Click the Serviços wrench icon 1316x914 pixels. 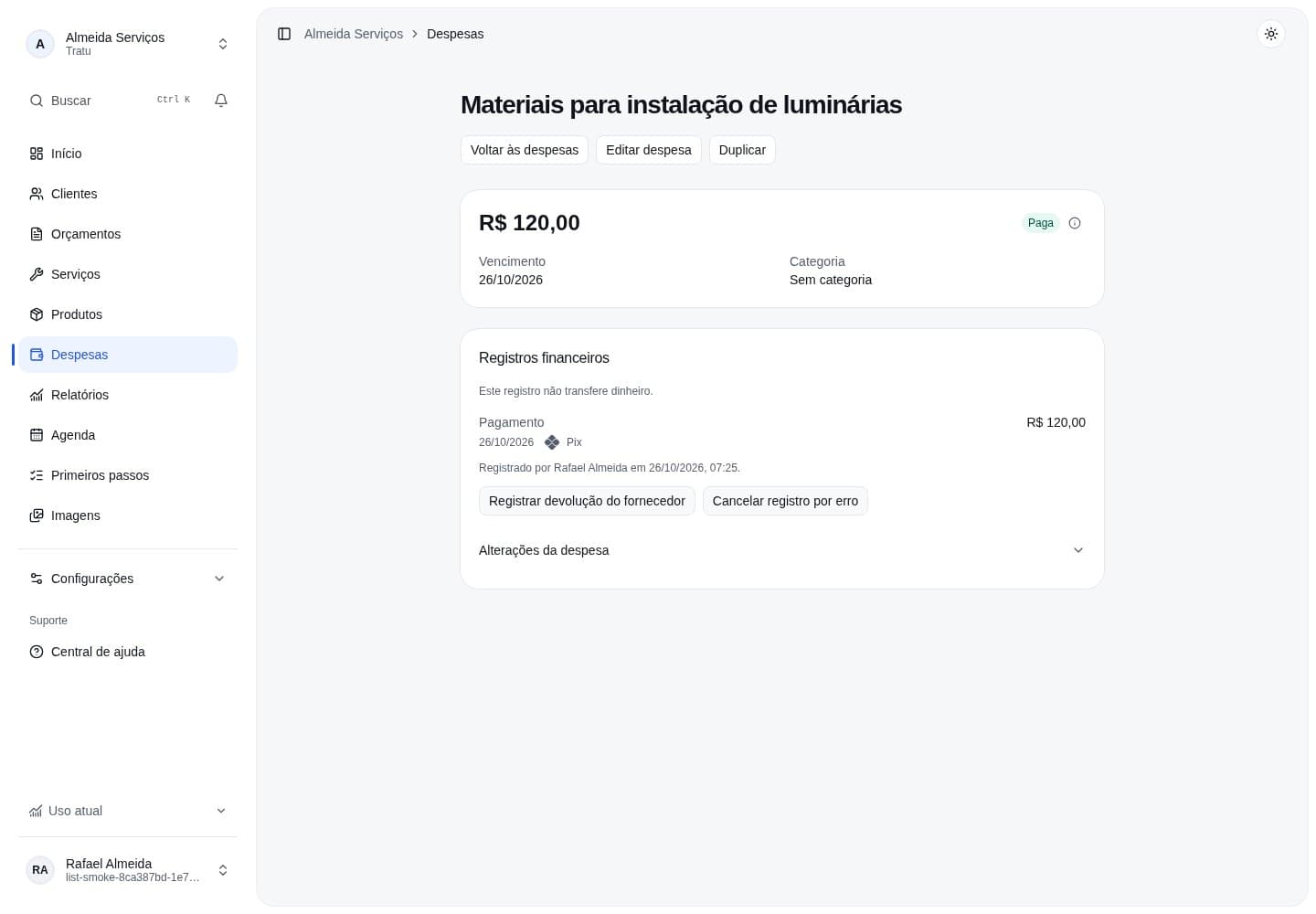pyautogui.click(x=37, y=274)
